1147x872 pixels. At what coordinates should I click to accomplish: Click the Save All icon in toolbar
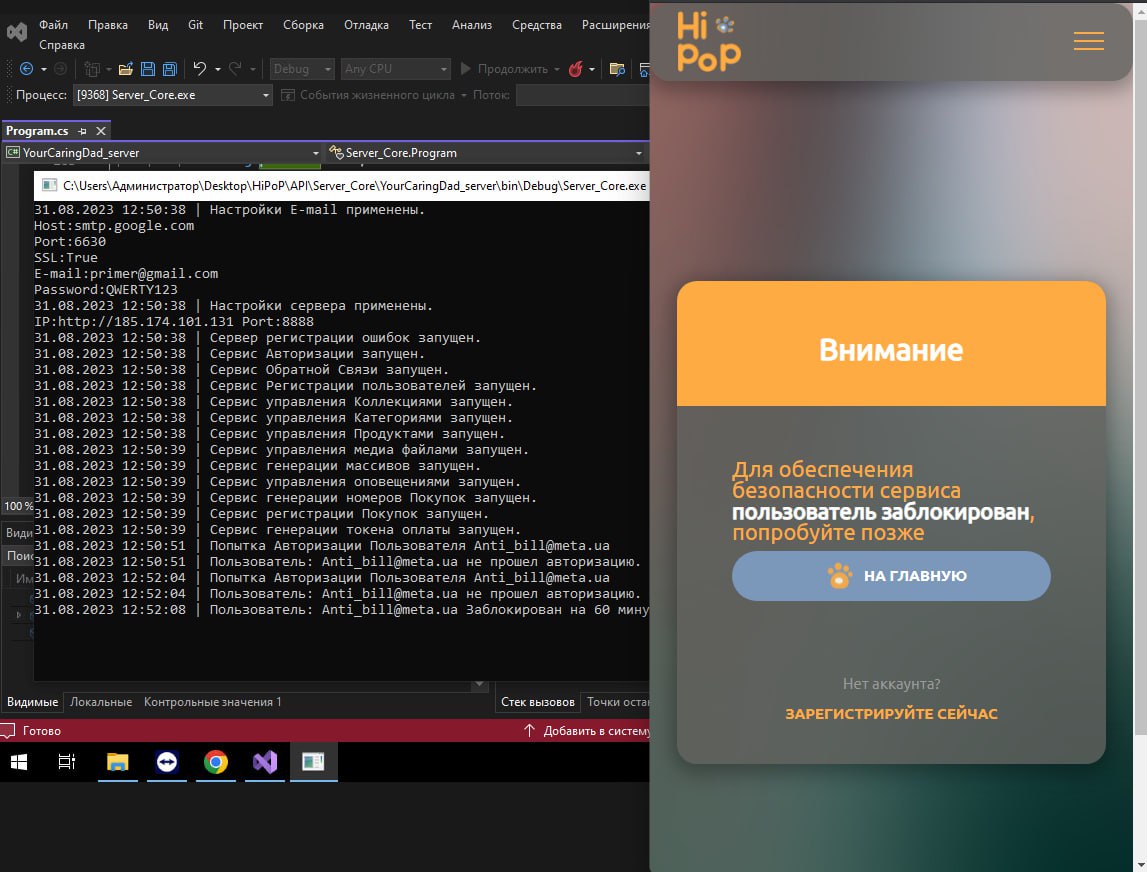pyautogui.click(x=169, y=69)
